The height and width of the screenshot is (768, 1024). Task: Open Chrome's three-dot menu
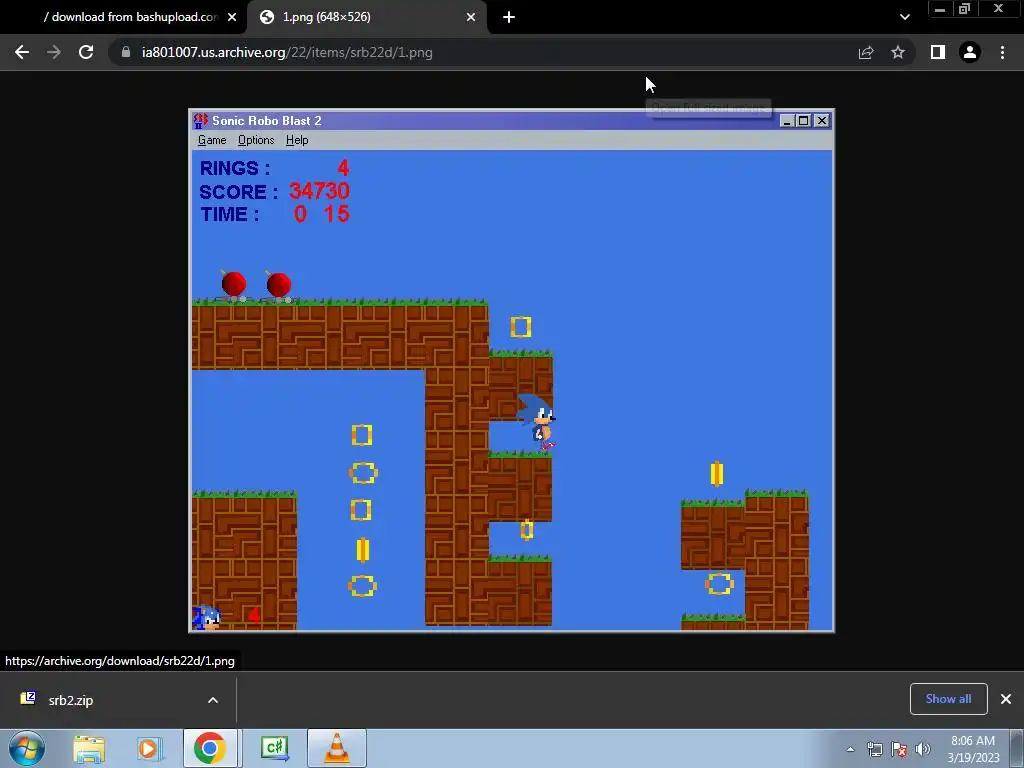pyautogui.click(x=1002, y=52)
